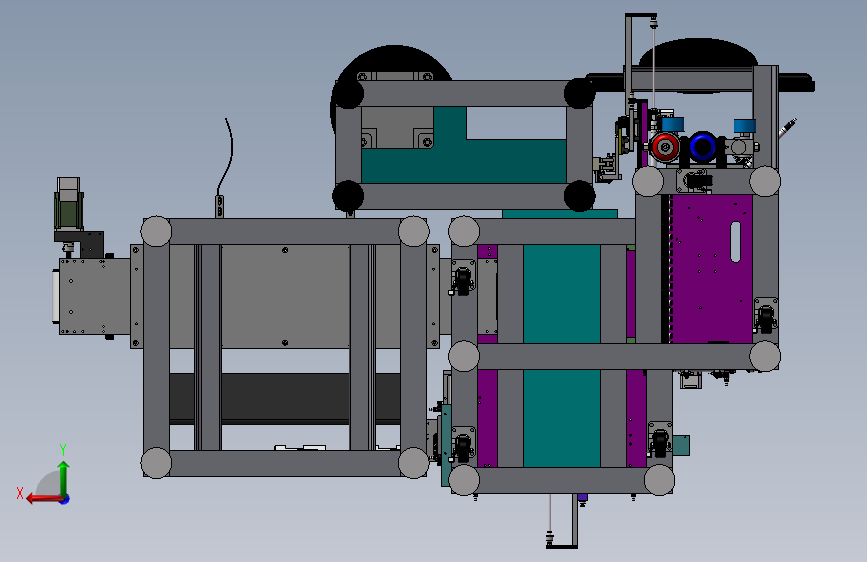Click the red "X" axis label
This screenshot has height=562, width=867.
point(20,493)
